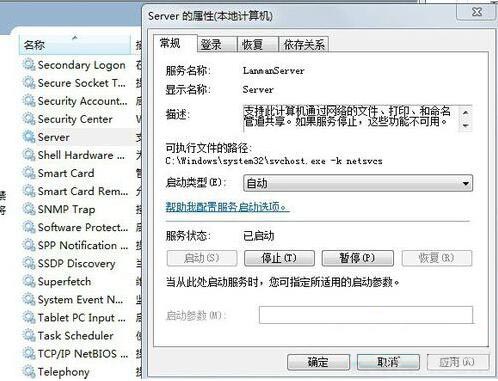Click the Server service gear icon
The height and width of the screenshot is (381, 498).
pos(29,137)
